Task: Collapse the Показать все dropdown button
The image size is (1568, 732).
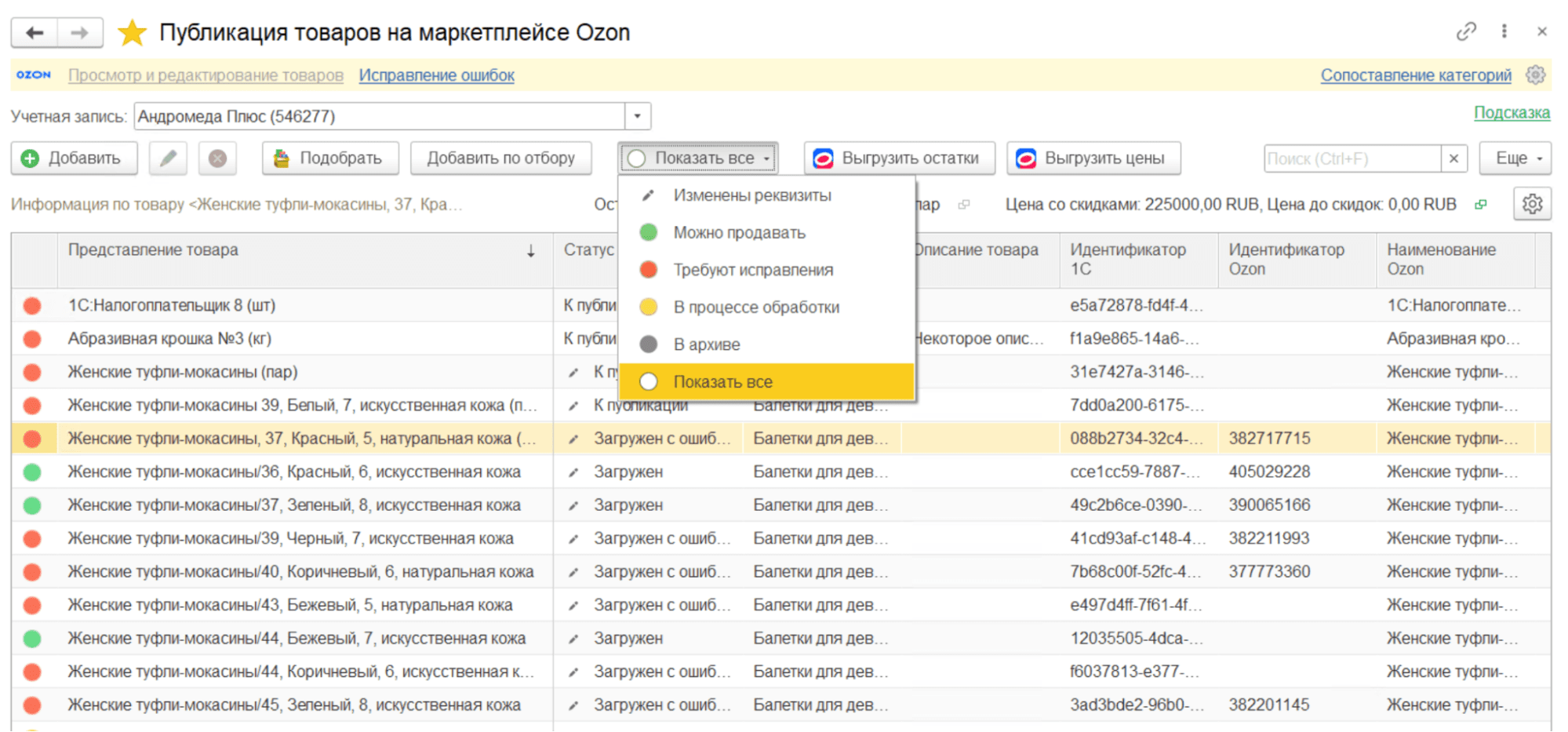Action: pos(697,158)
